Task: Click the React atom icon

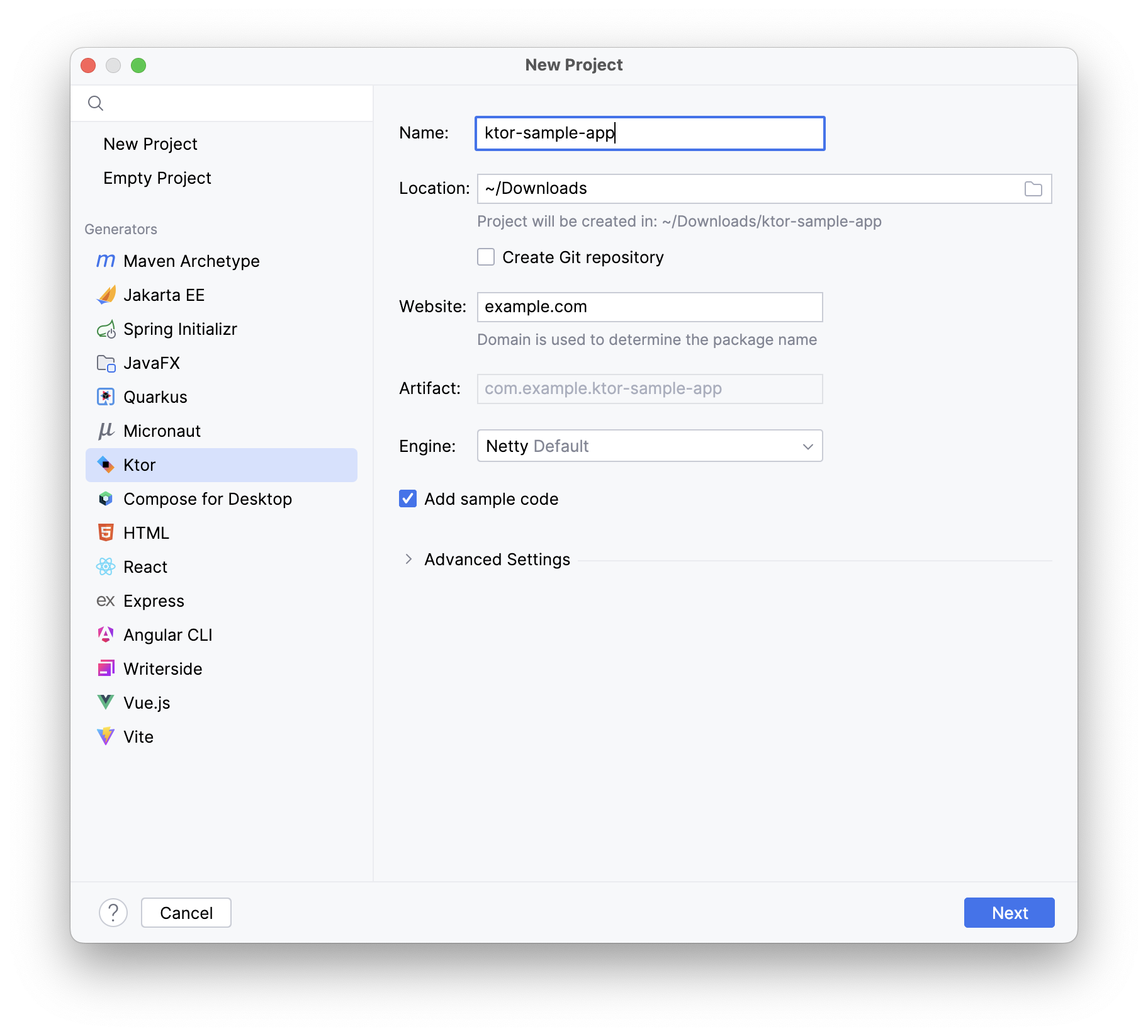Action: coord(106,567)
